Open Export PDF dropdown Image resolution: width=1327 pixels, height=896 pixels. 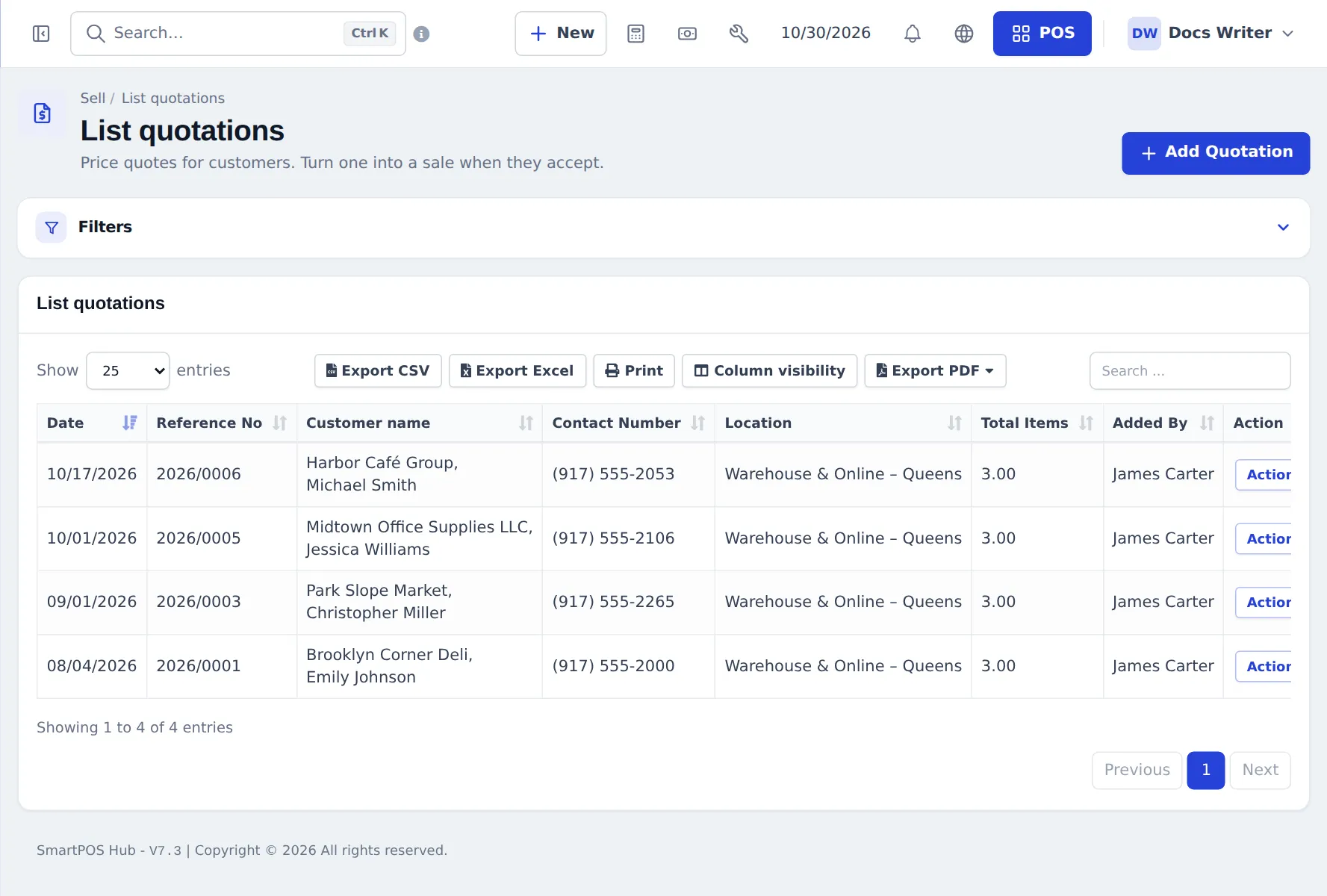tap(935, 371)
